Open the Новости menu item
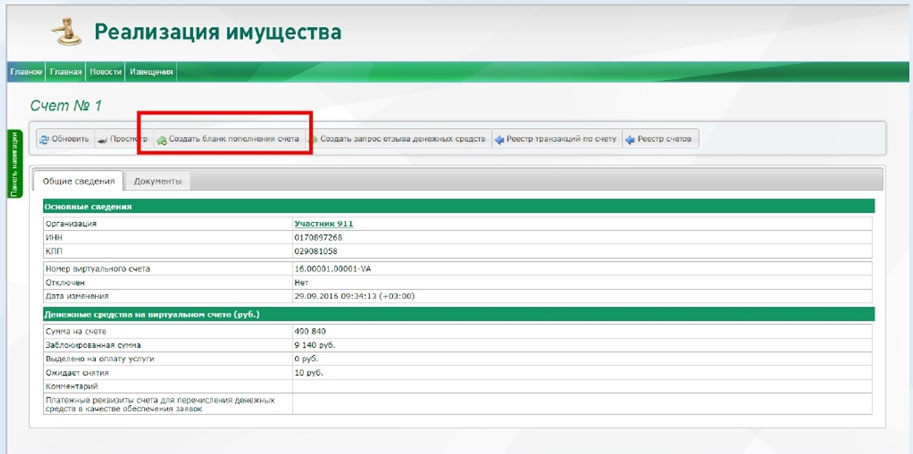This screenshot has height=454, width=913. click(x=105, y=72)
